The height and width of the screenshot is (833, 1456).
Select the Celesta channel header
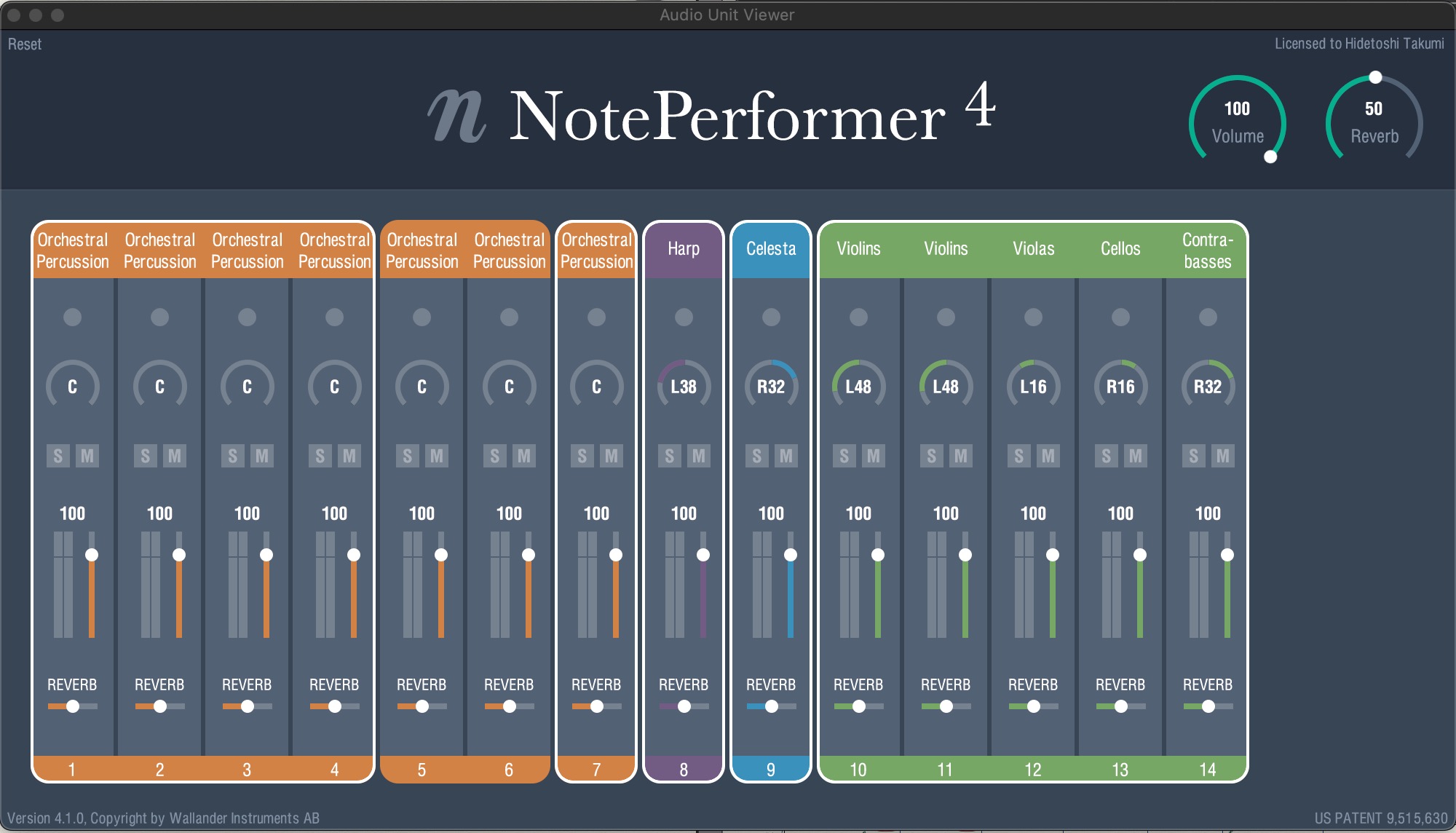pyautogui.click(x=771, y=250)
